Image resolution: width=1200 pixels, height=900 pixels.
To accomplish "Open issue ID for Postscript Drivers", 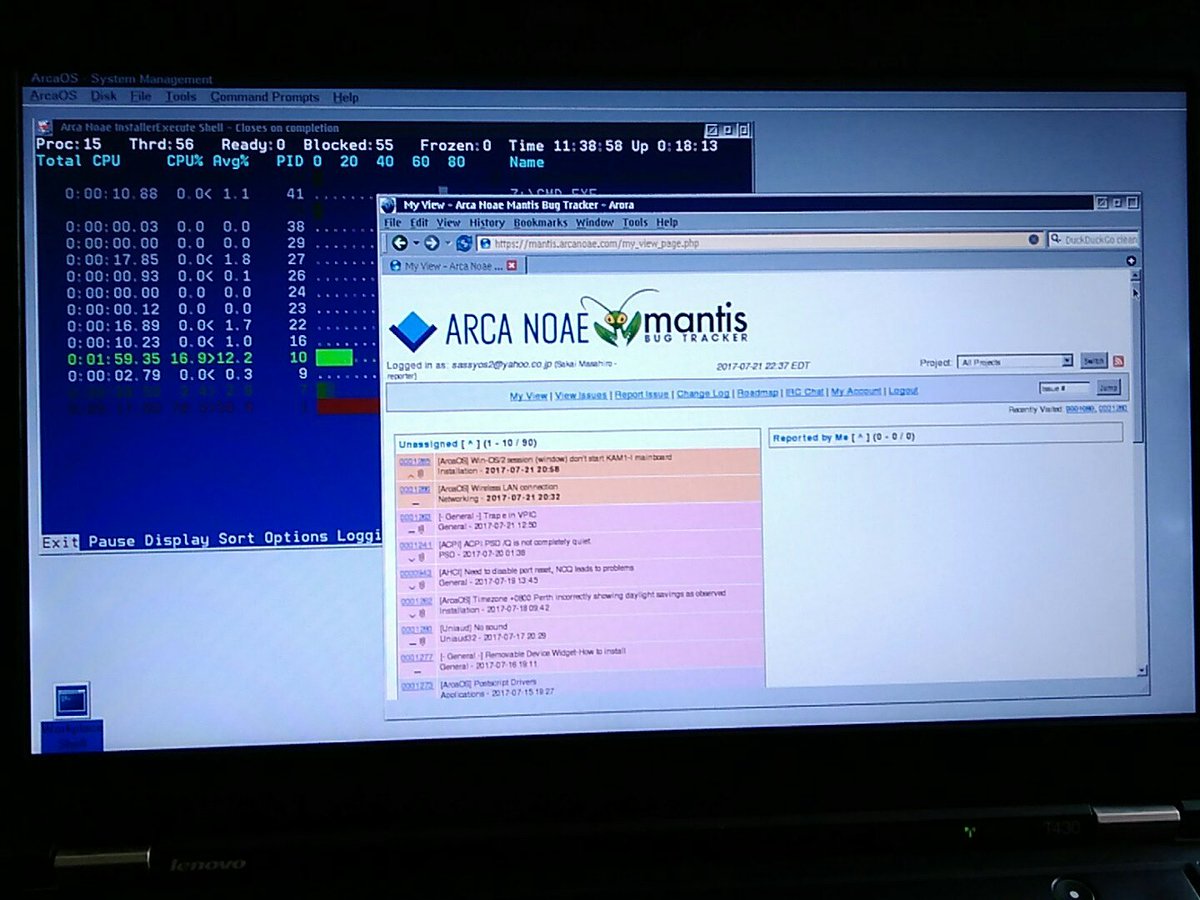I will coord(416,685).
